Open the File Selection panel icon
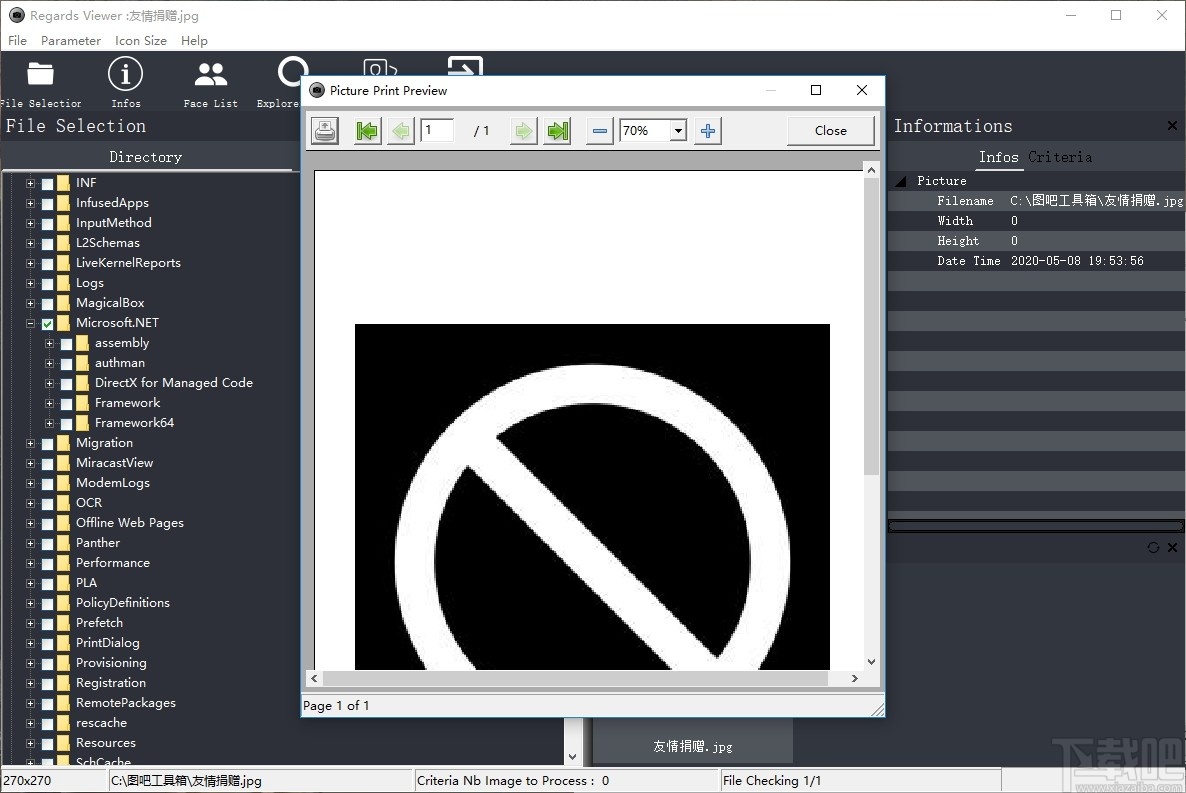The width and height of the screenshot is (1186, 793). [x=39, y=74]
